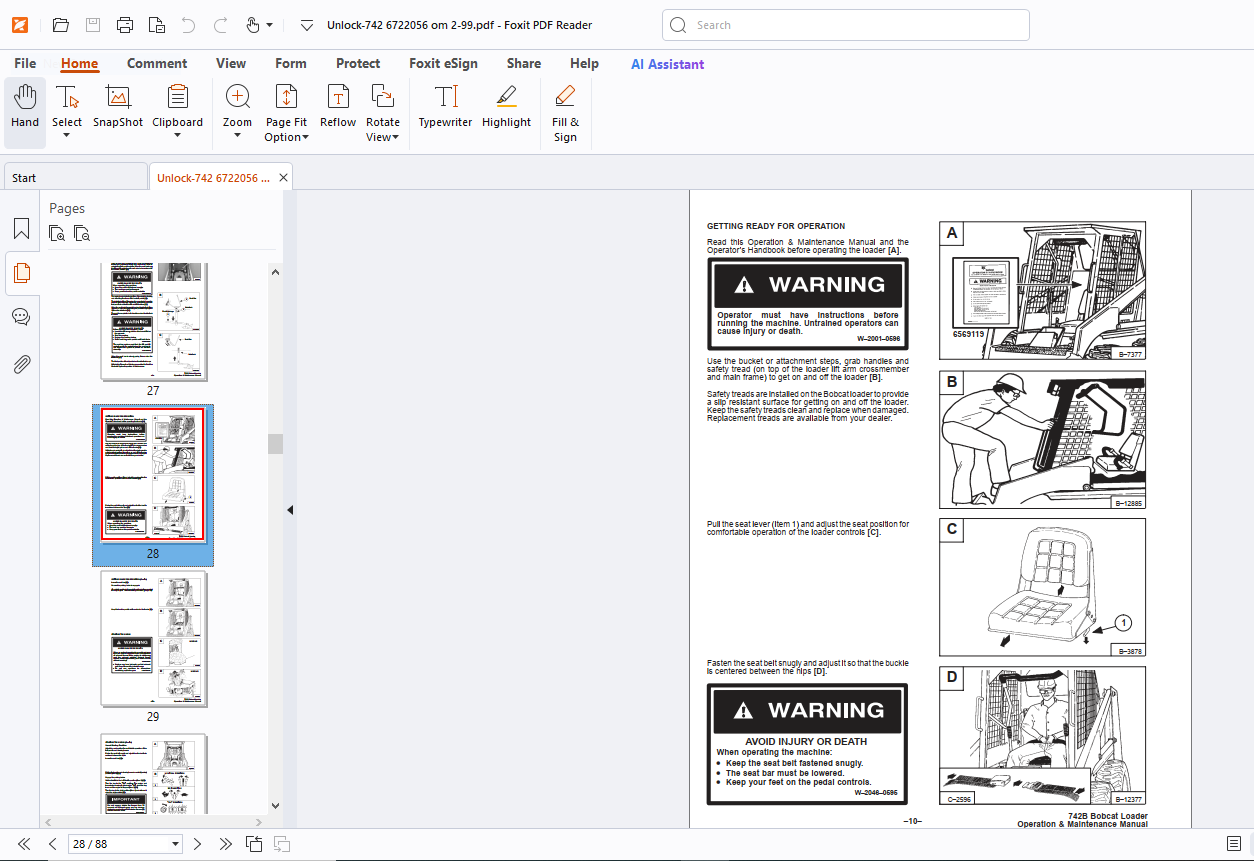Select page 27 thumbnail
Viewport: 1254px width, 861px height.
point(153,323)
